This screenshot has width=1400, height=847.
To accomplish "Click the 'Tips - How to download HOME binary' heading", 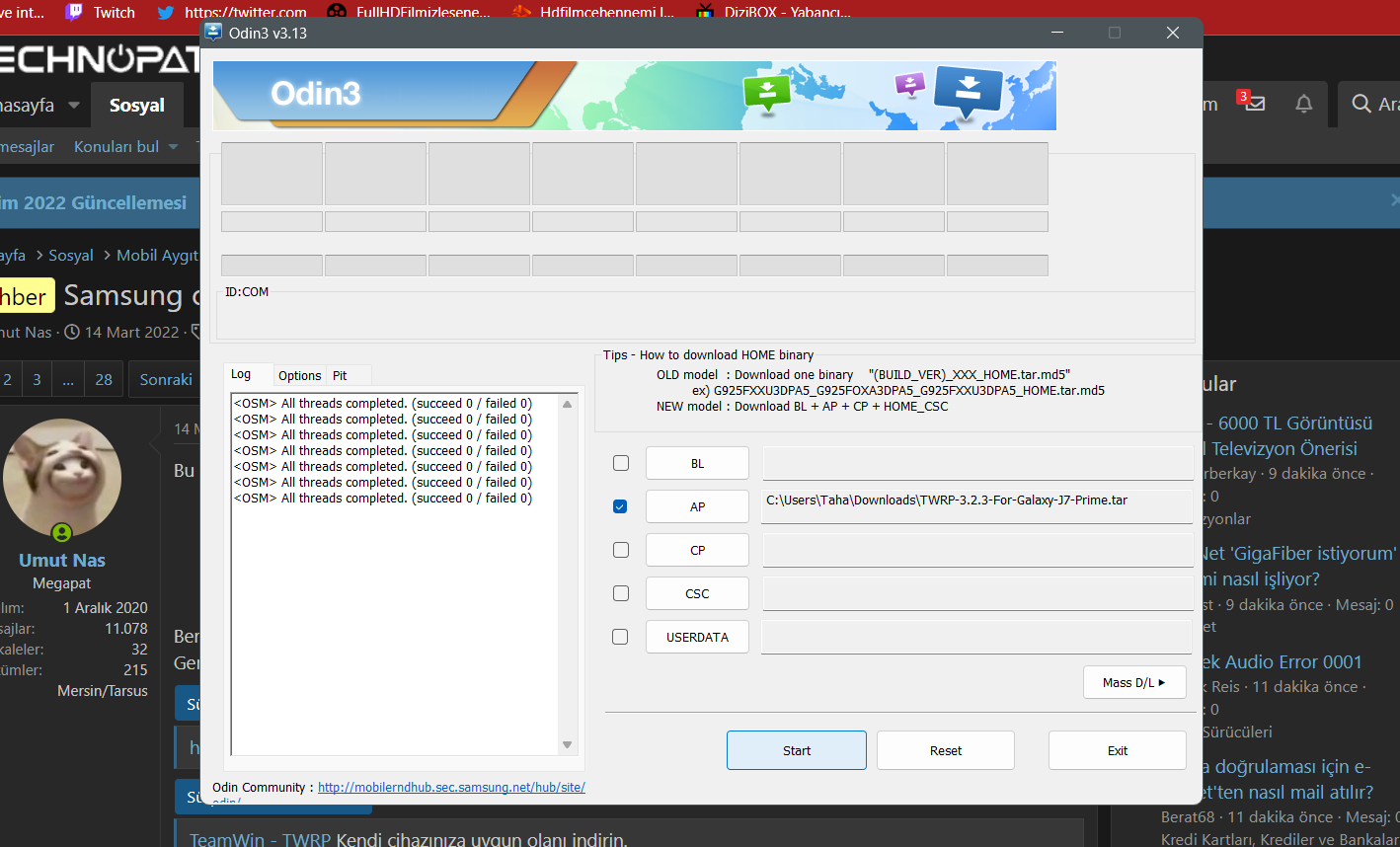I will tap(709, 354).
